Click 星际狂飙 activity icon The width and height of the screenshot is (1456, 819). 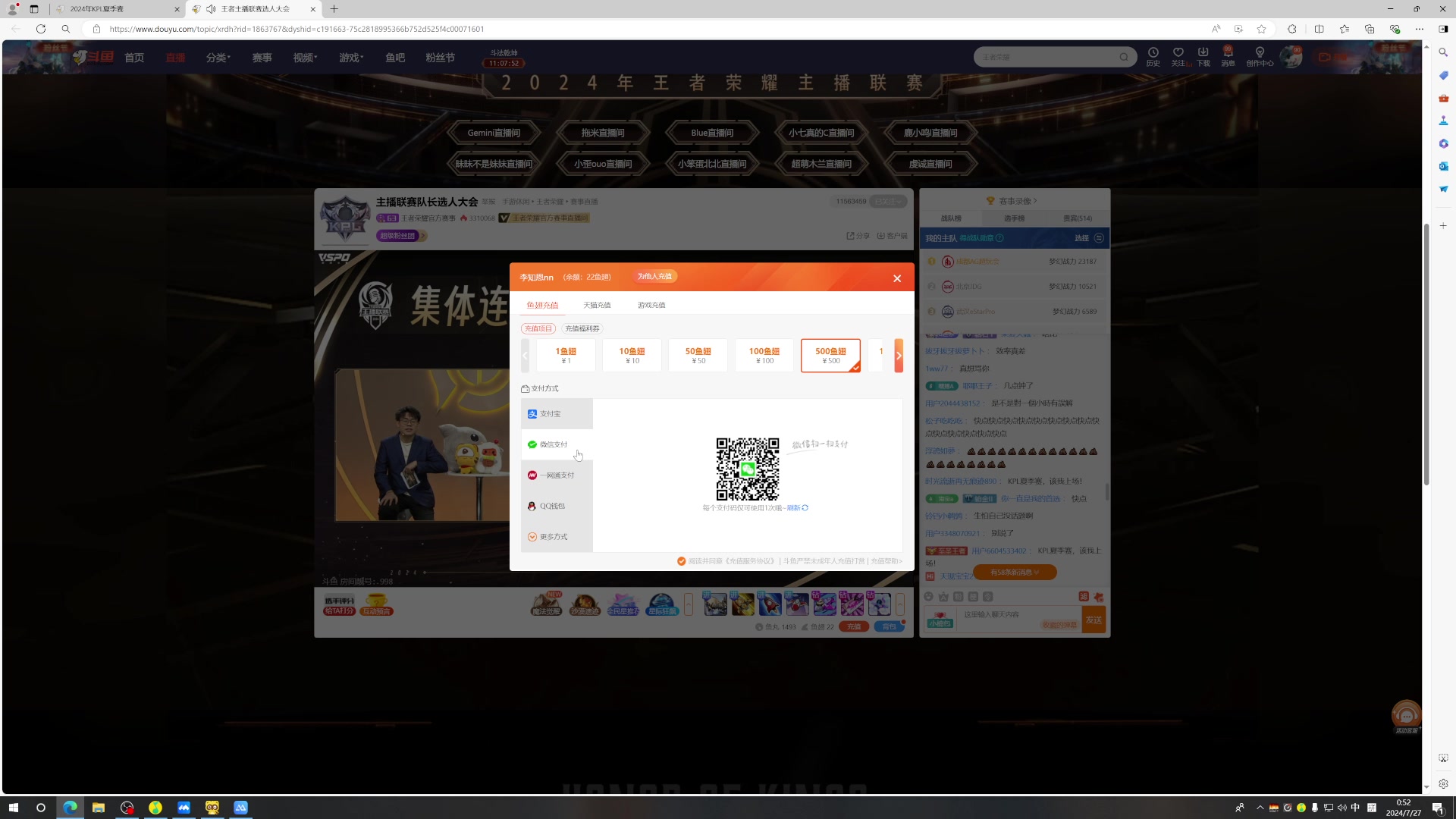[x=661, y=604]
